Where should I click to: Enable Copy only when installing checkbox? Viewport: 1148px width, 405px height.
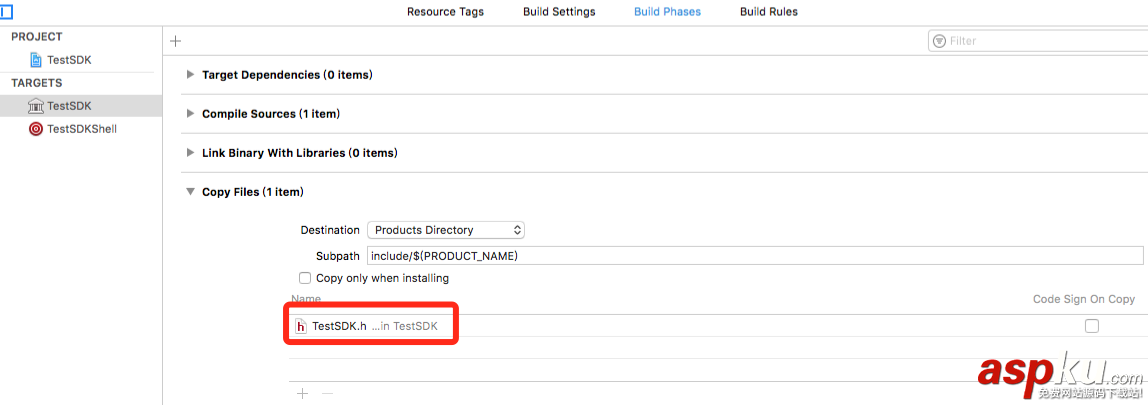pyautogui.click(x=306, y=278)
